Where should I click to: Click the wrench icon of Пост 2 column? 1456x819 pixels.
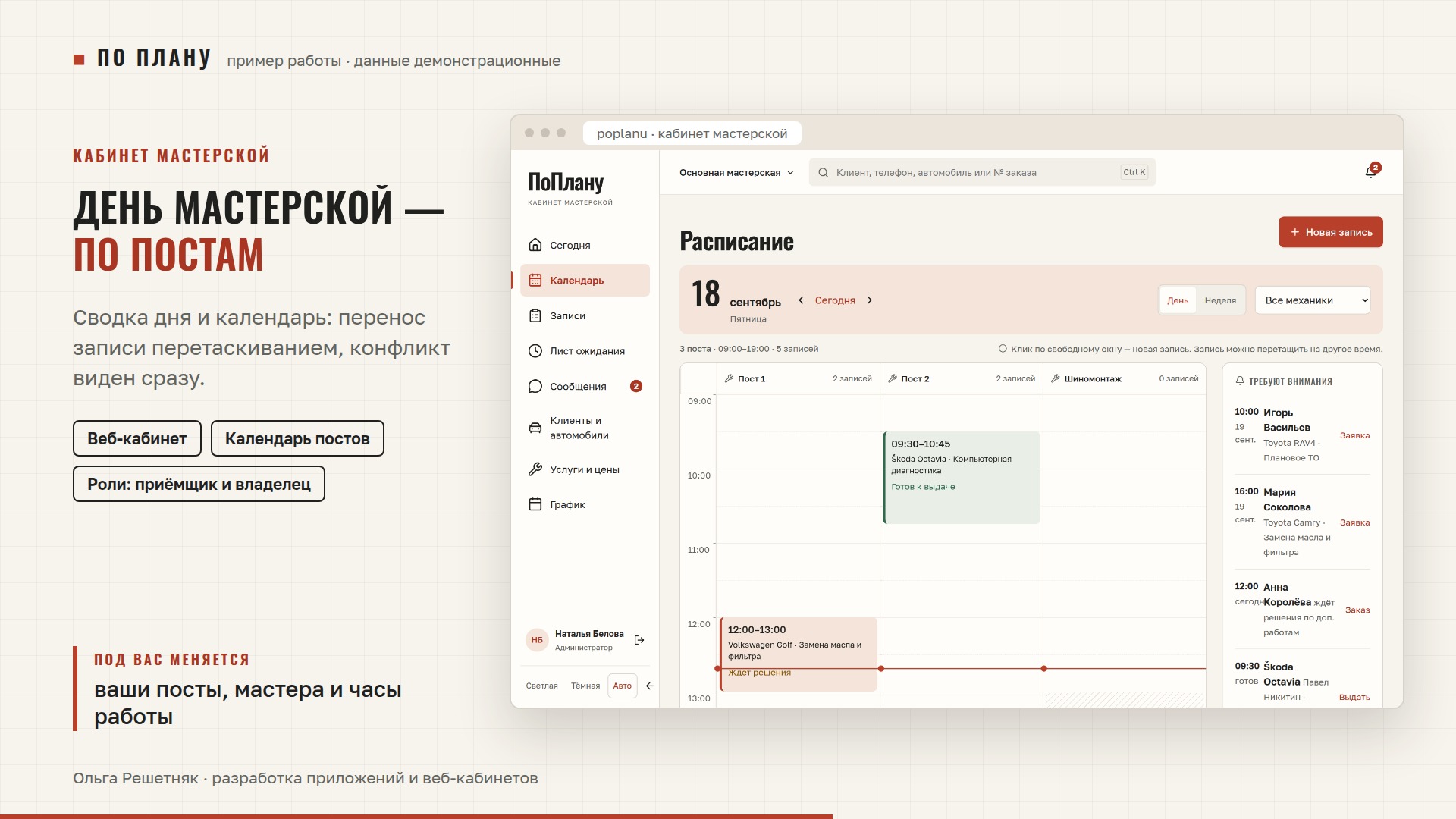tap(893, 378)
